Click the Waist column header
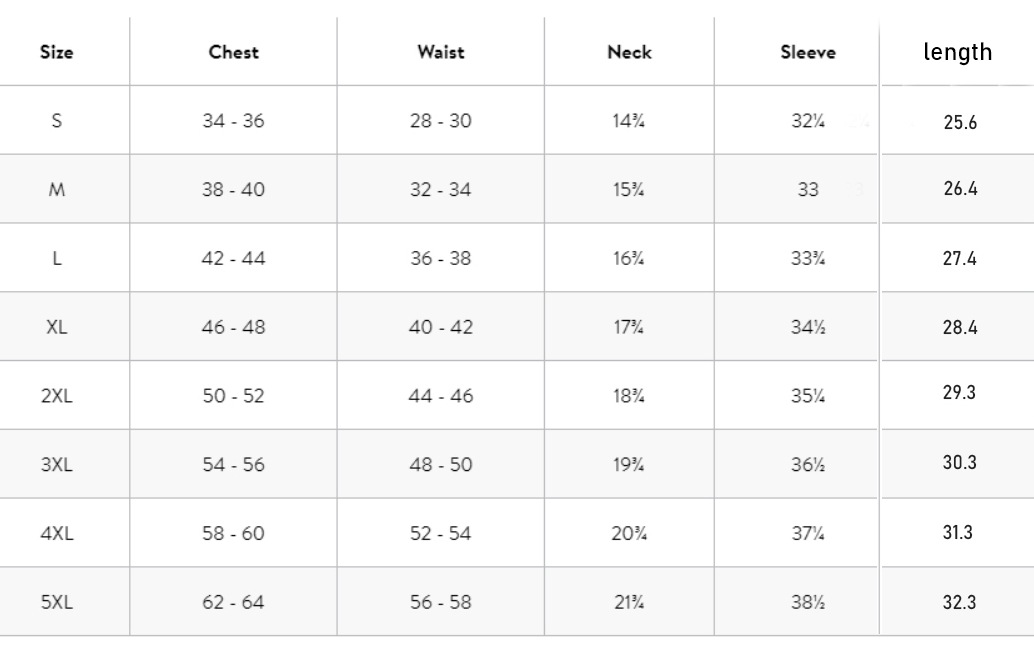This screenshot has height=648, width=1034. tap(441, 52)
